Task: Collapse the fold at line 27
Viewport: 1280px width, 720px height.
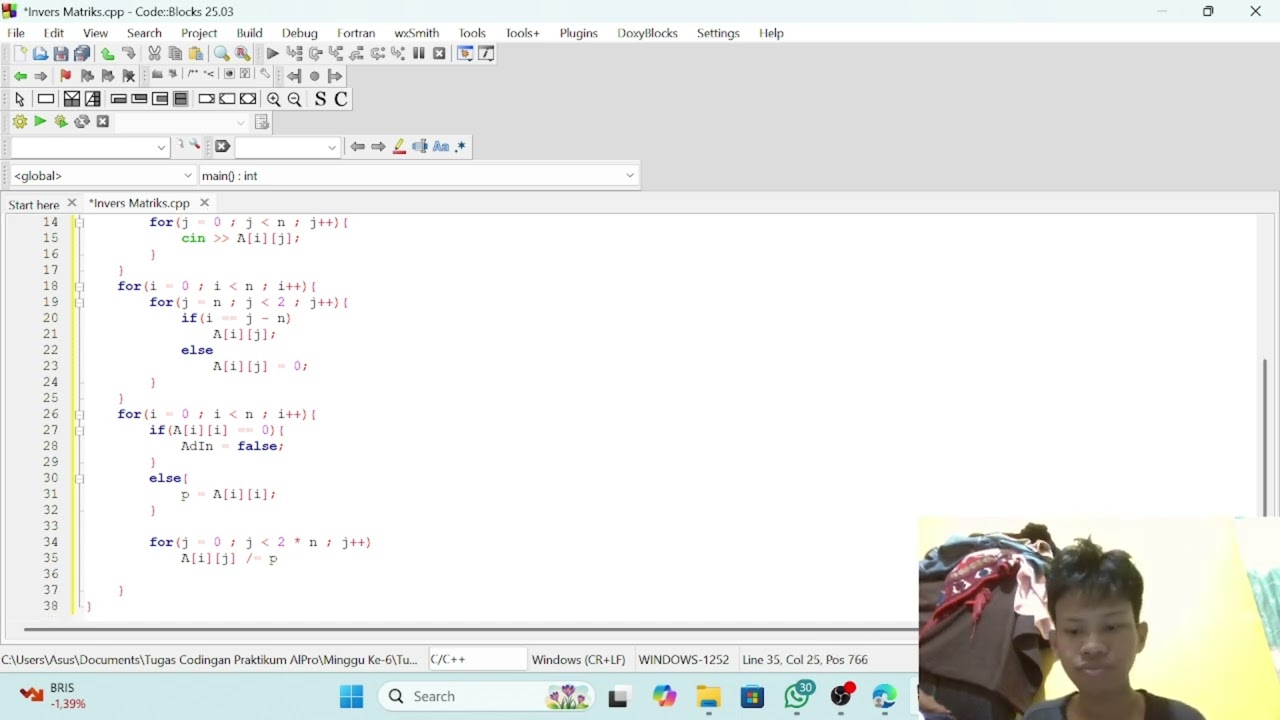Action: (x=80, y=431)
